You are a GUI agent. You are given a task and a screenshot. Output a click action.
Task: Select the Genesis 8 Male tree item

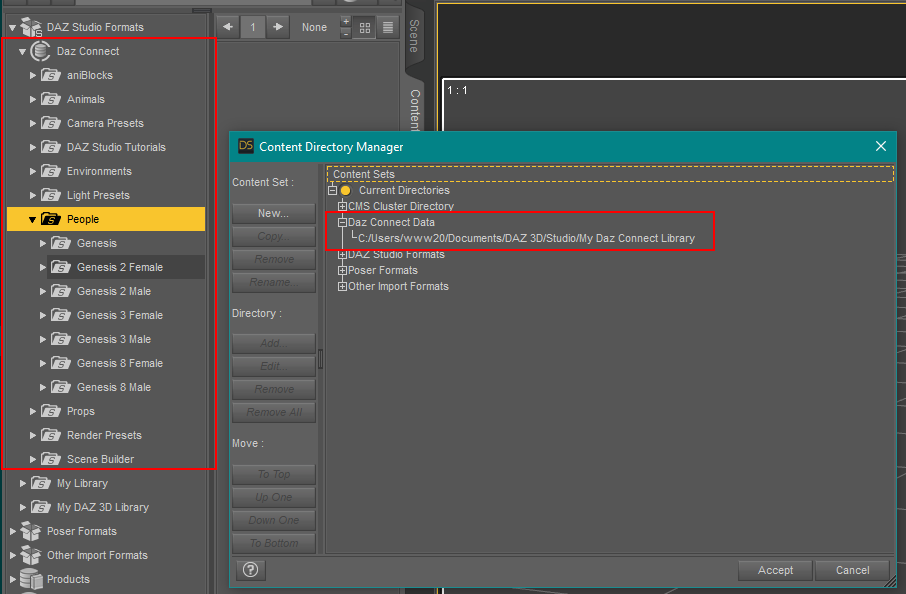coord(114,387)
